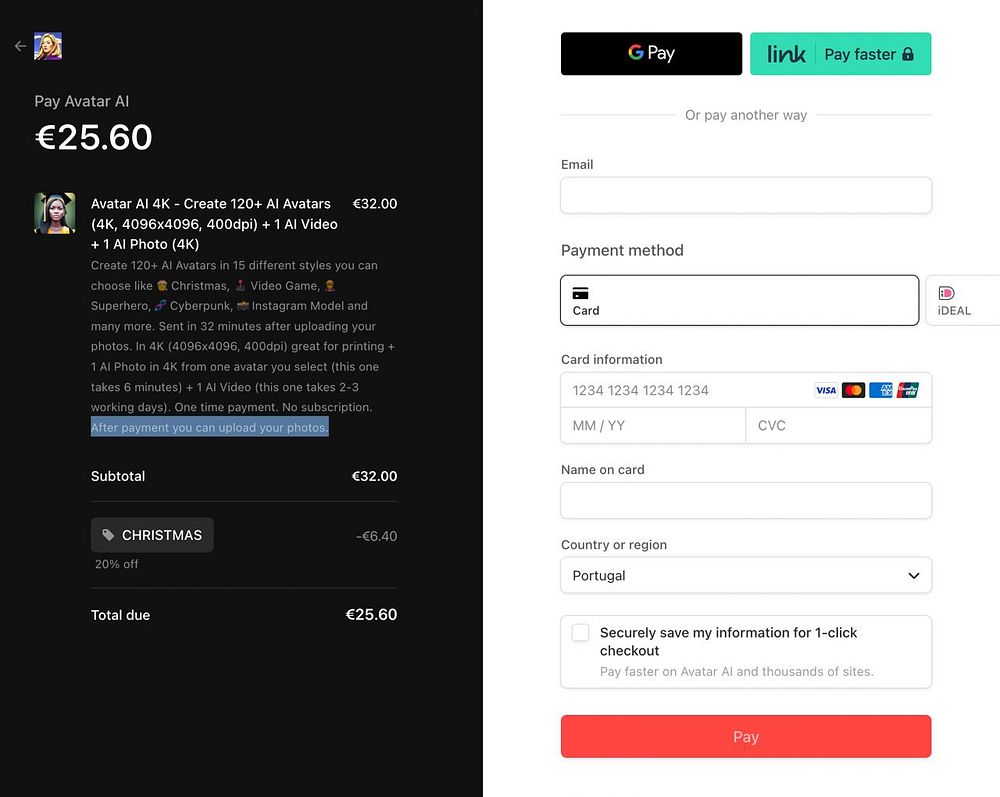This screenshot has height=797, width=1000.
Task: Click the CVC security code field
Action: (x=838, y=425)
